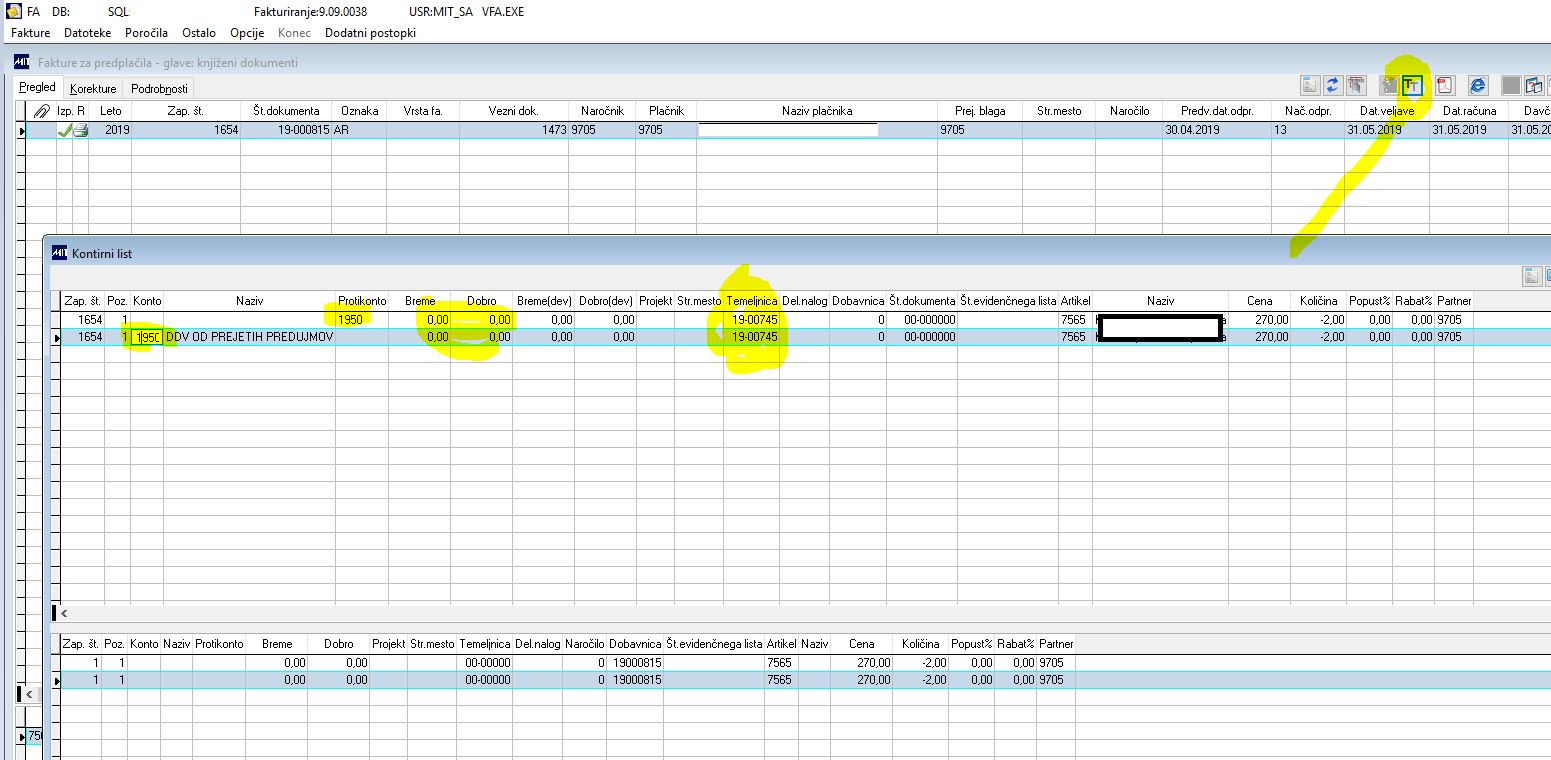Open the Datoteke menu
The width and height of the screenshot is (1551, 760).
[88, 33]
